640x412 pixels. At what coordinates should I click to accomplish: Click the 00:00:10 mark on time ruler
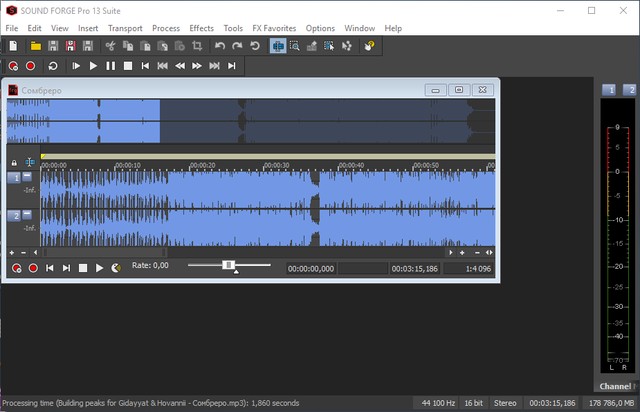127,165
